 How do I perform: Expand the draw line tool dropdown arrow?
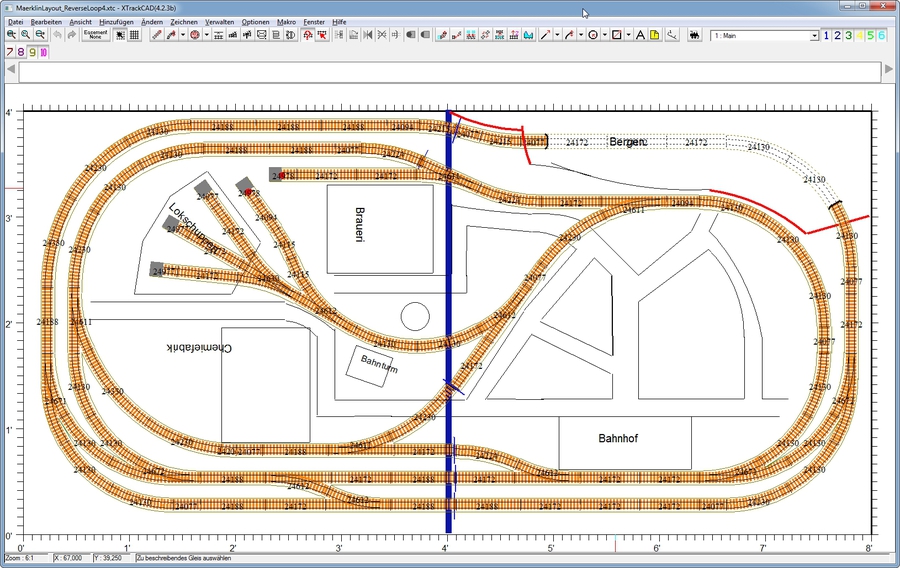(557, 35)
